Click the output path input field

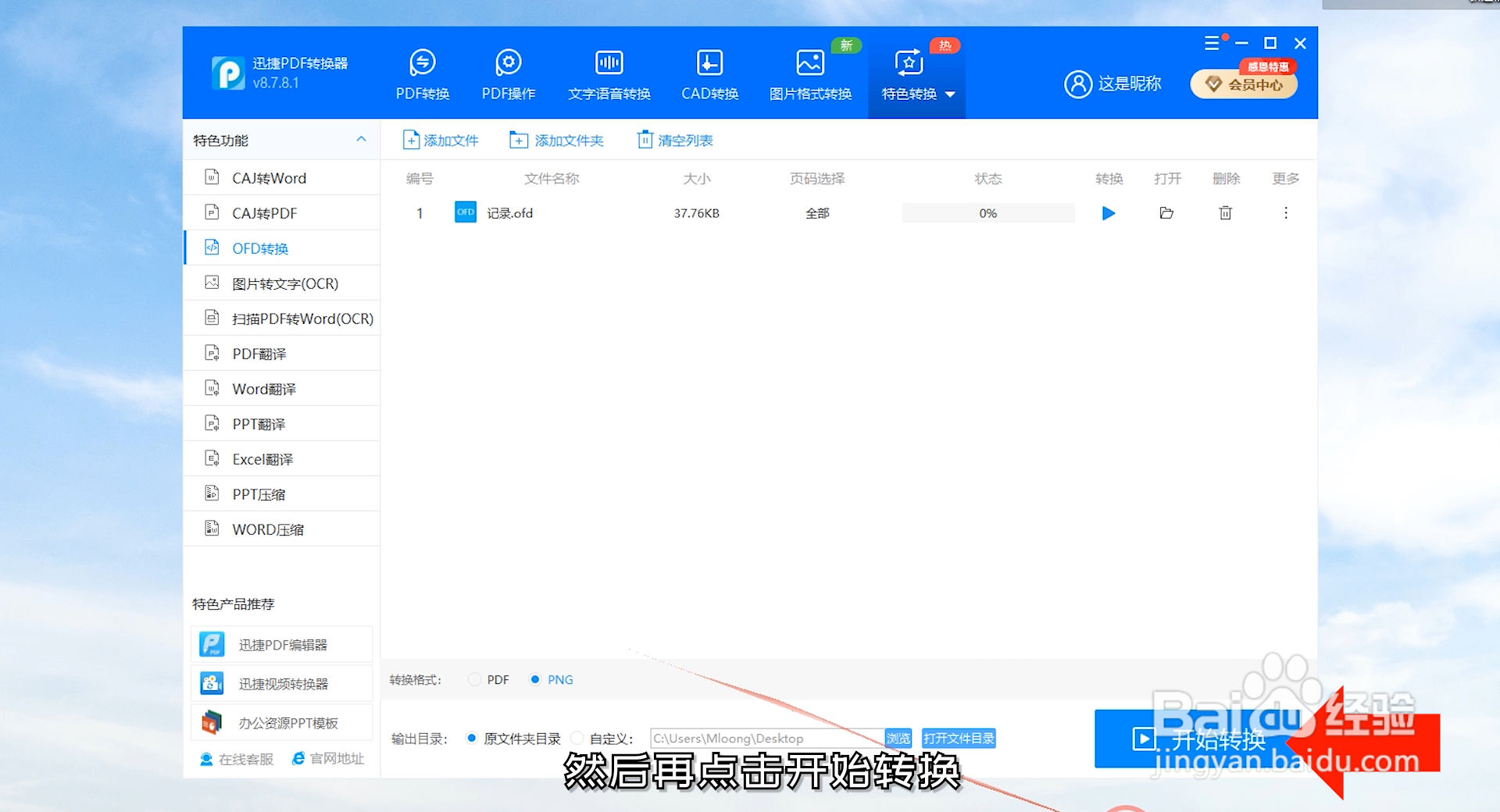[x=767, y=738]
